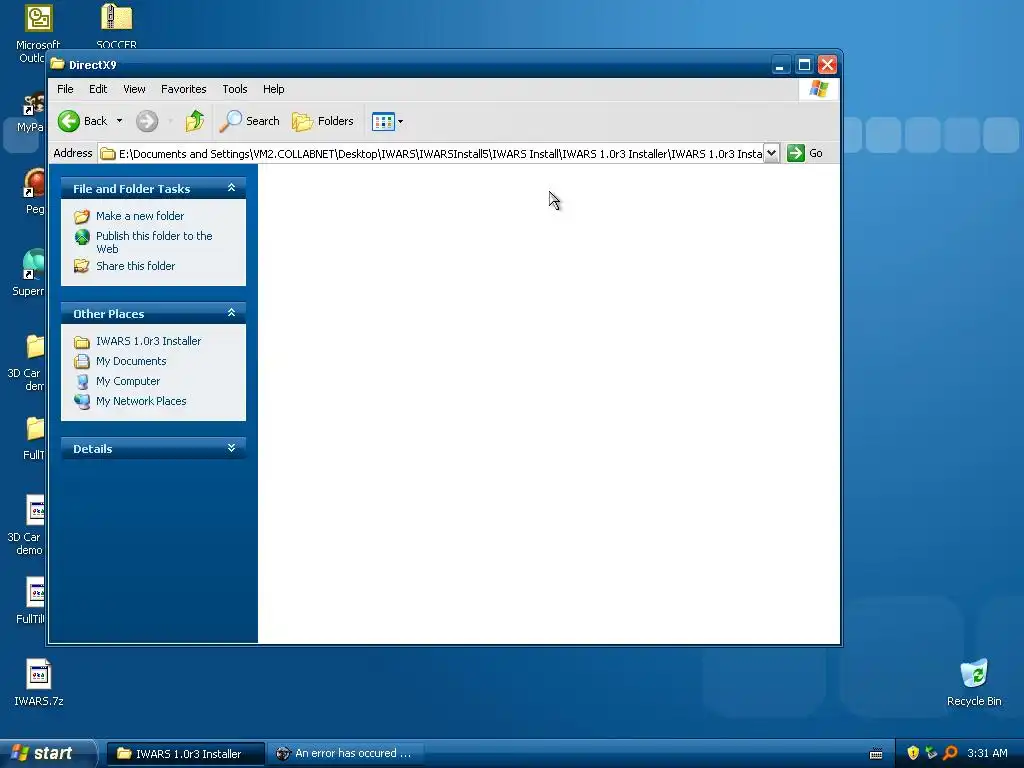Open the File menu

(65, 89)
